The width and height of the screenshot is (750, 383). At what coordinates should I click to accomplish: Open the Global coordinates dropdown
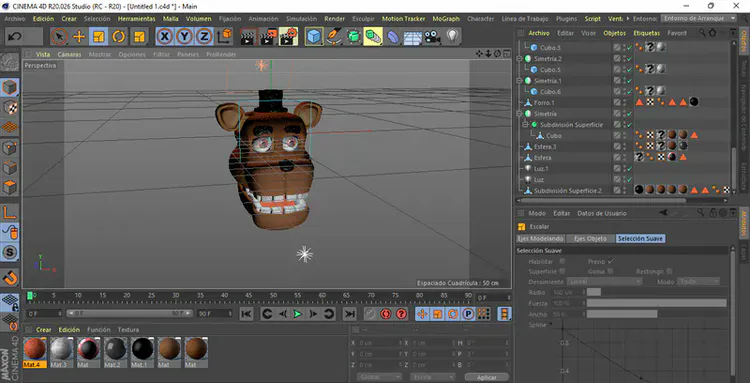pyautogui.click(x=379, y=377)
